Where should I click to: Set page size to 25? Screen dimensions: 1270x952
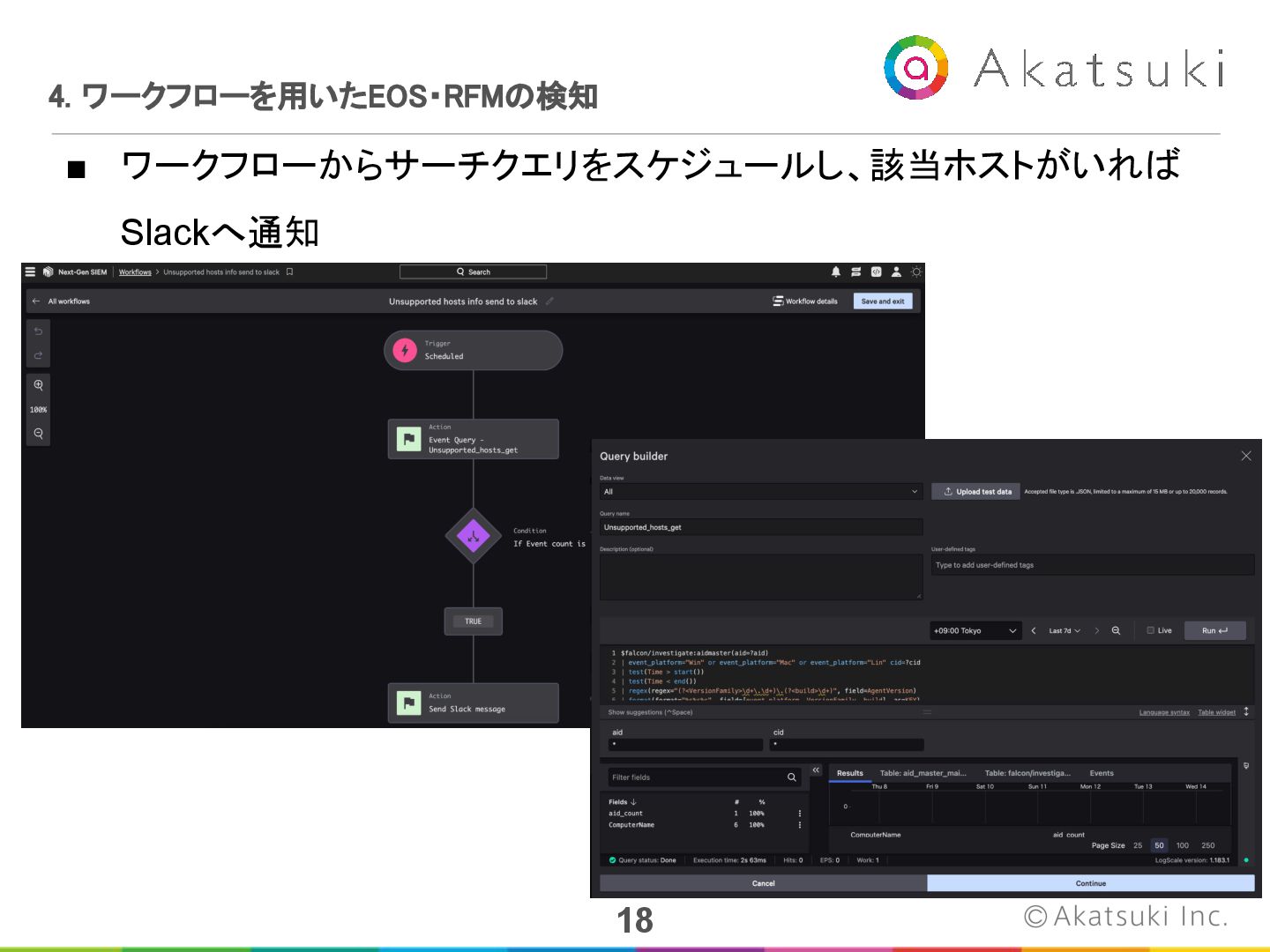tap(1138, 845)
